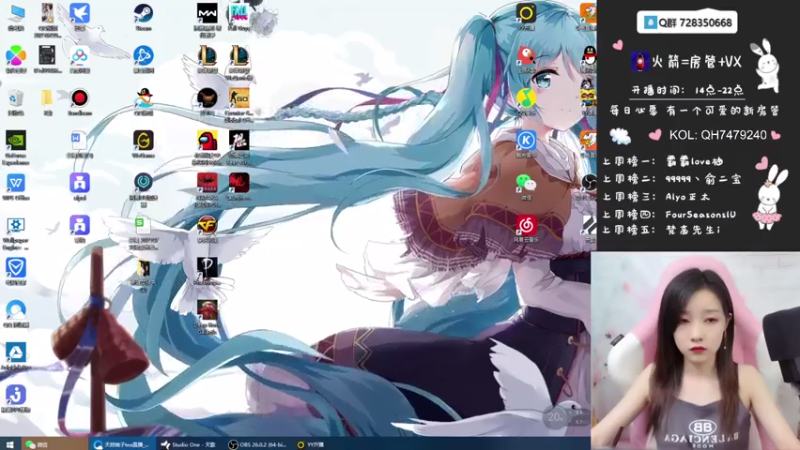The width and height of the screenshot is (800, 450).
Task: Click the Q群 728350668 label
Action: pyautogui.click(x=687, y=22)
